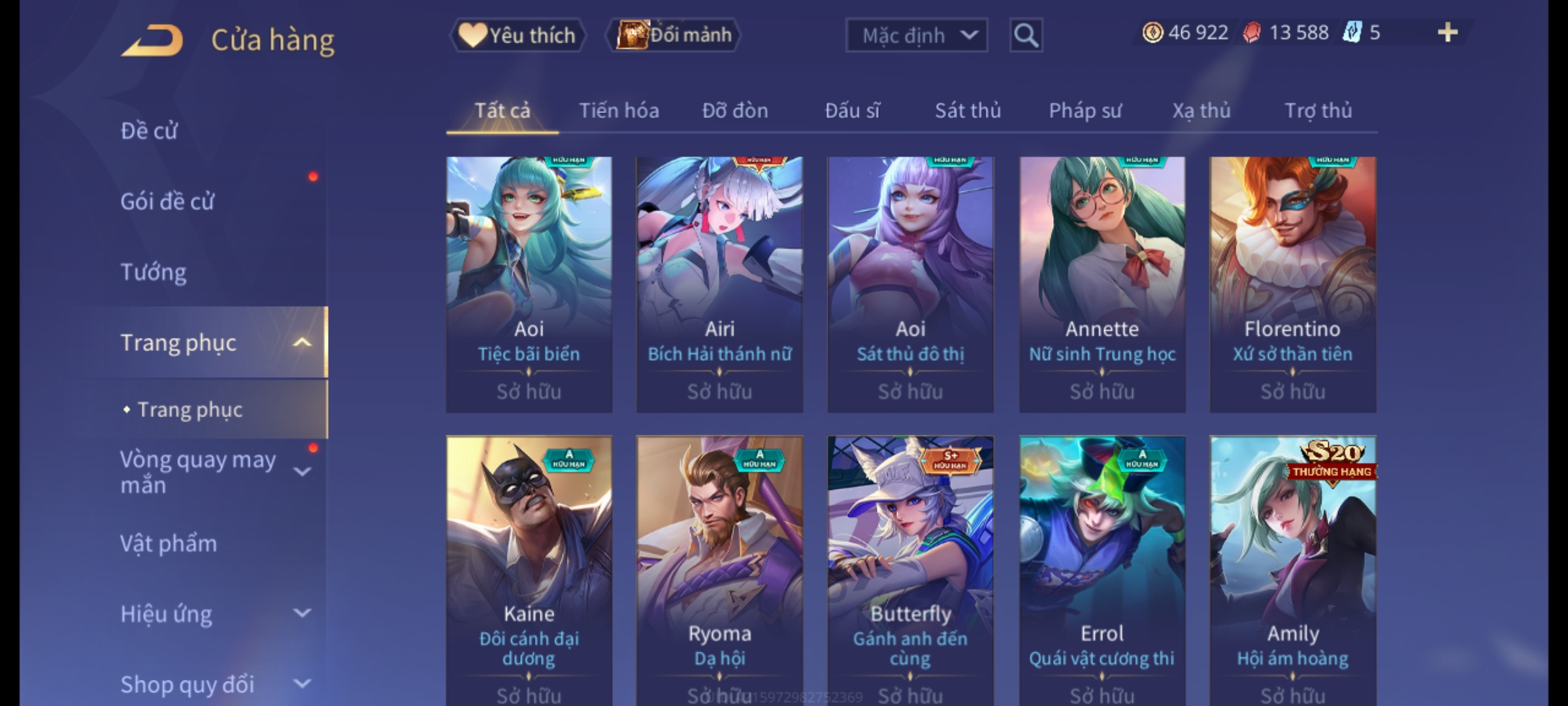Click the back arrow next to Cửa hàng
This screenshot has height=706, width=1568.
pyautogui.click(x=152, y=41)
